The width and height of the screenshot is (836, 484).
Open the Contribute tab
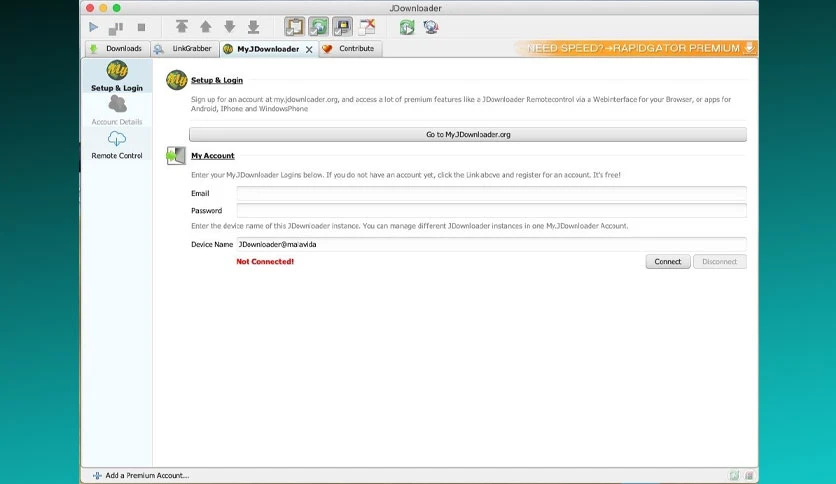350,49
